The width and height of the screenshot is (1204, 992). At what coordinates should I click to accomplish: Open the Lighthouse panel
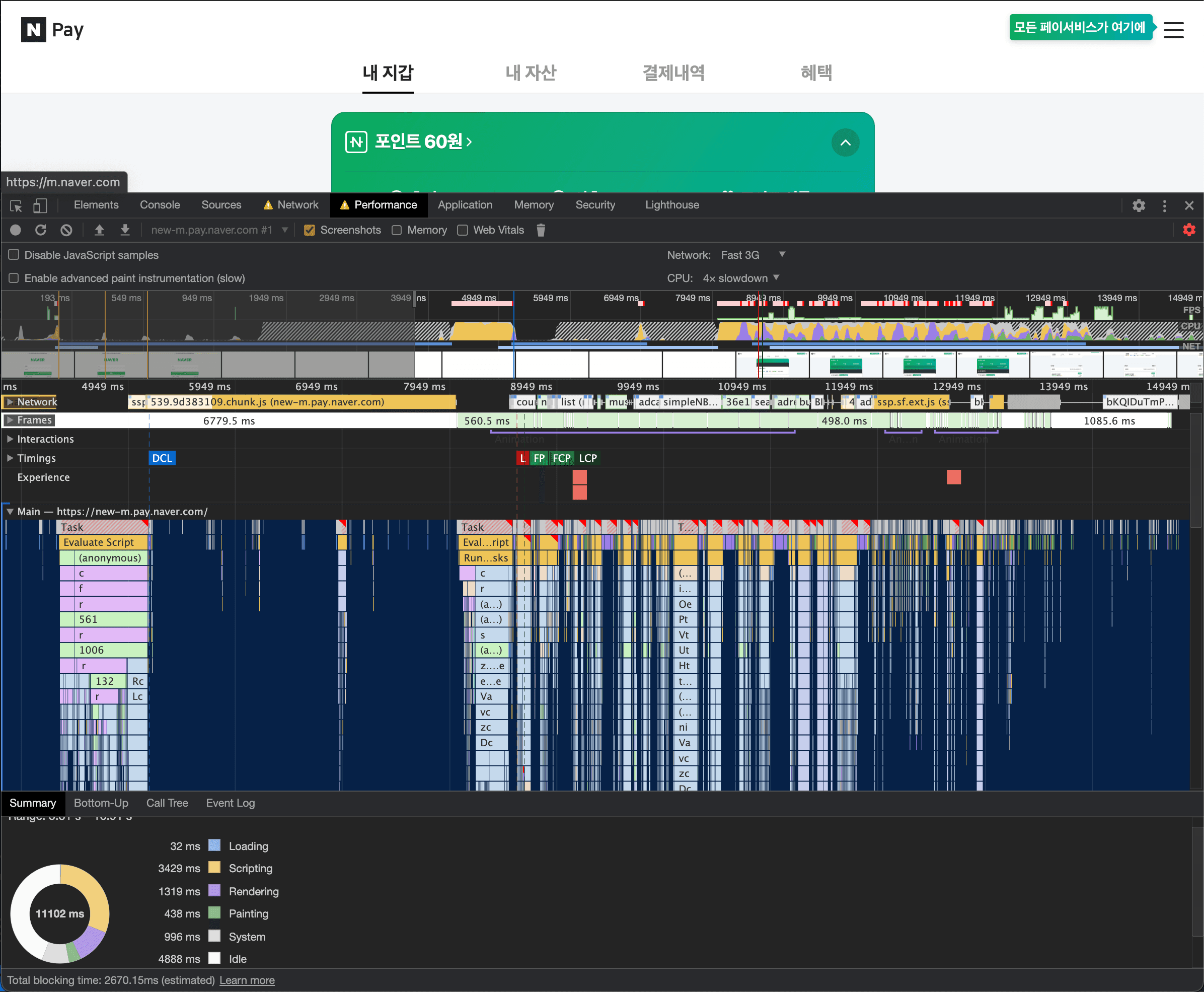click(x=671, y=204)
